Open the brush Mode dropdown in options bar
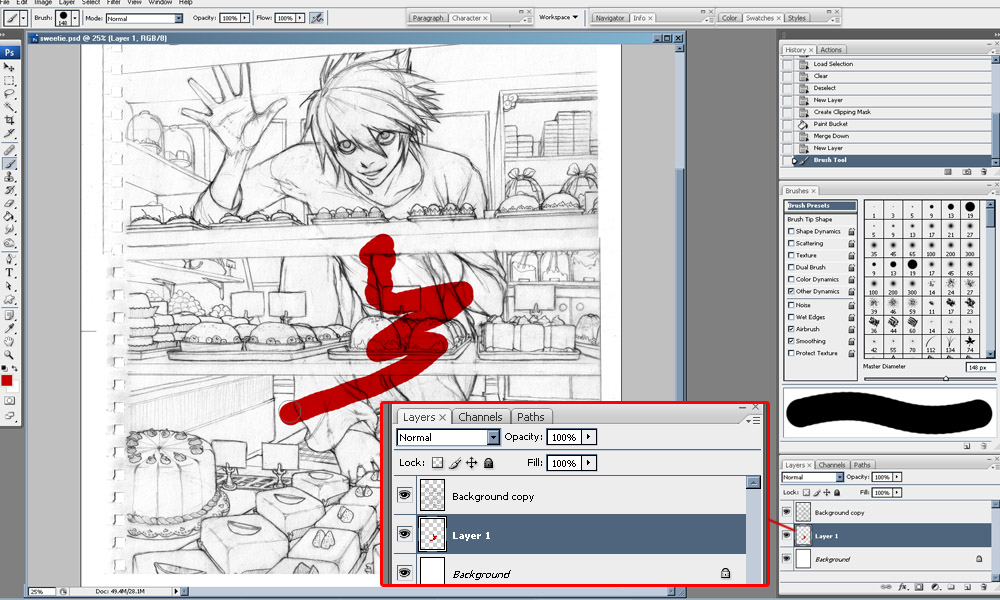Screen dimensions: 1000x600 click(179, 18)
